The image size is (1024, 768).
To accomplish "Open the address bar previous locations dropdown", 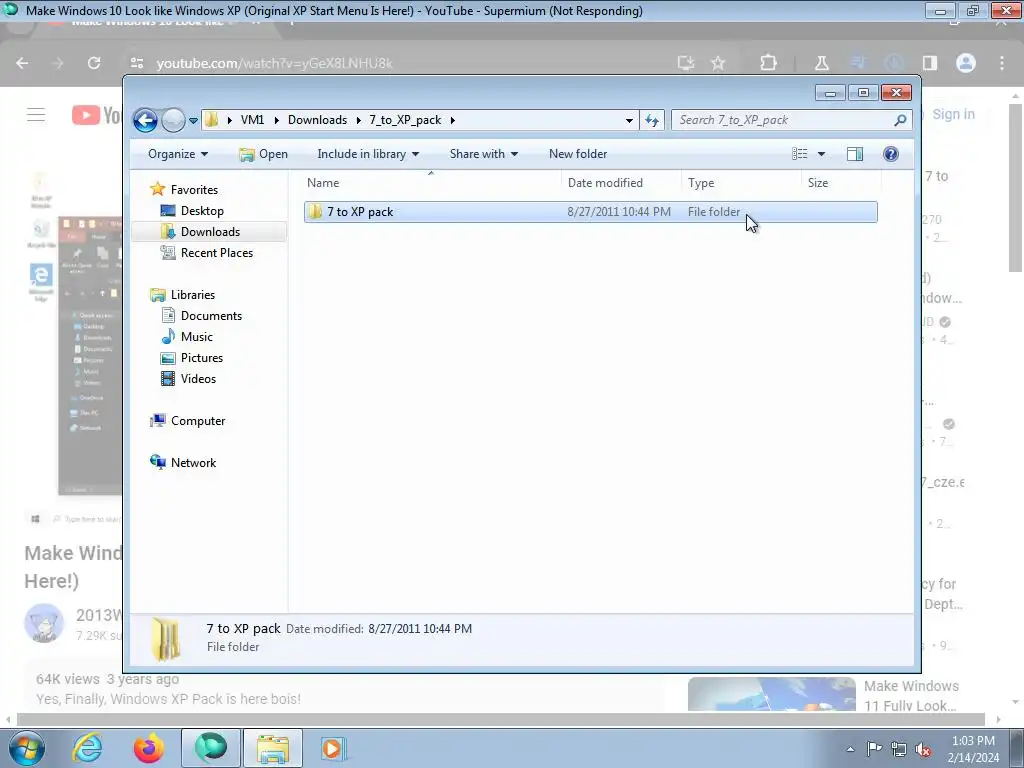I will (629, 120).
